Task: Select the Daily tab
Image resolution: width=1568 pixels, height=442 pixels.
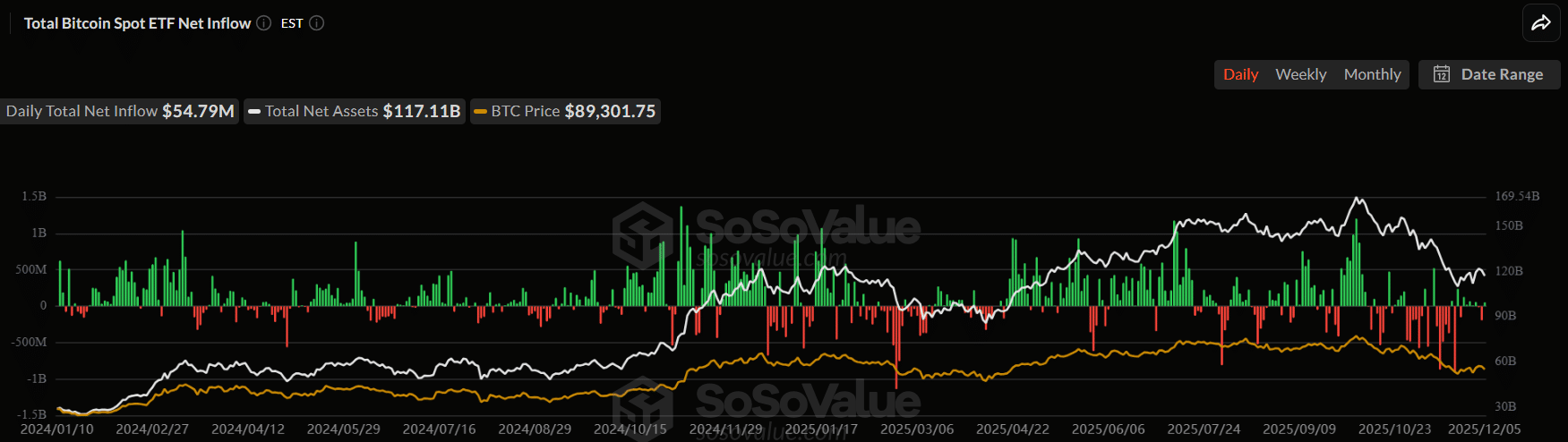Action: 1240,74
